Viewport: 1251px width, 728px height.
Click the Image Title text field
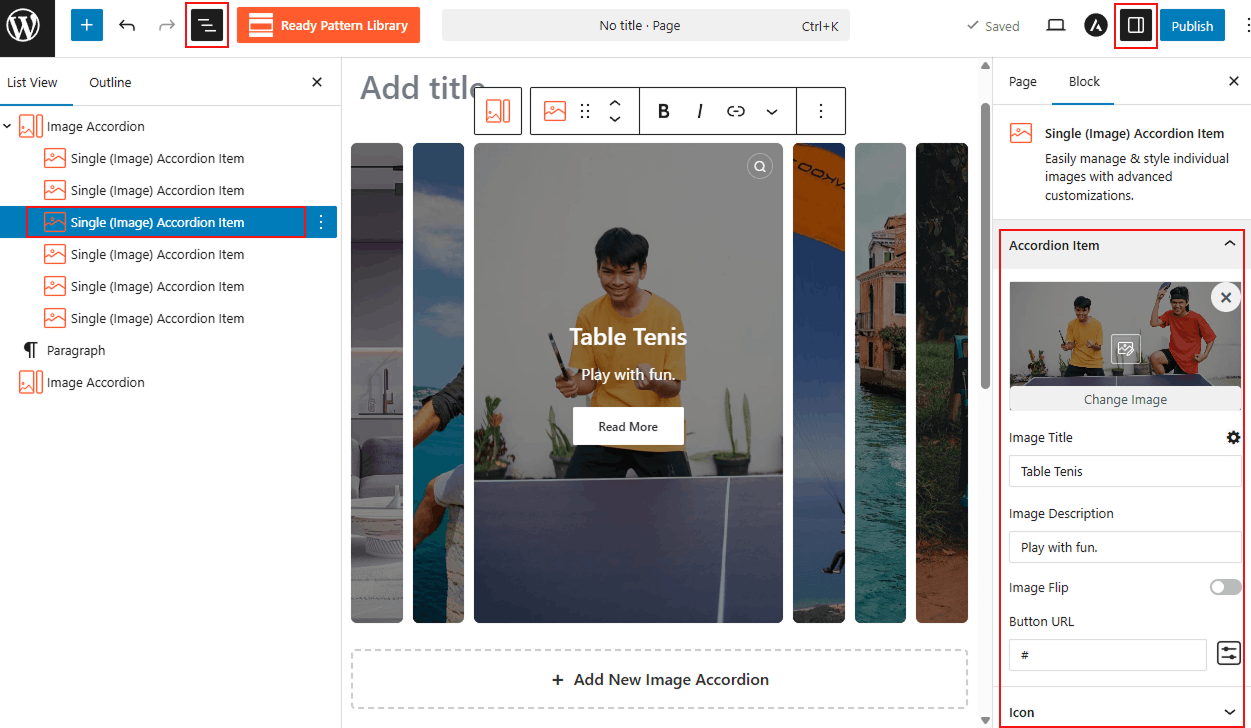click(x=1124, y=471)
